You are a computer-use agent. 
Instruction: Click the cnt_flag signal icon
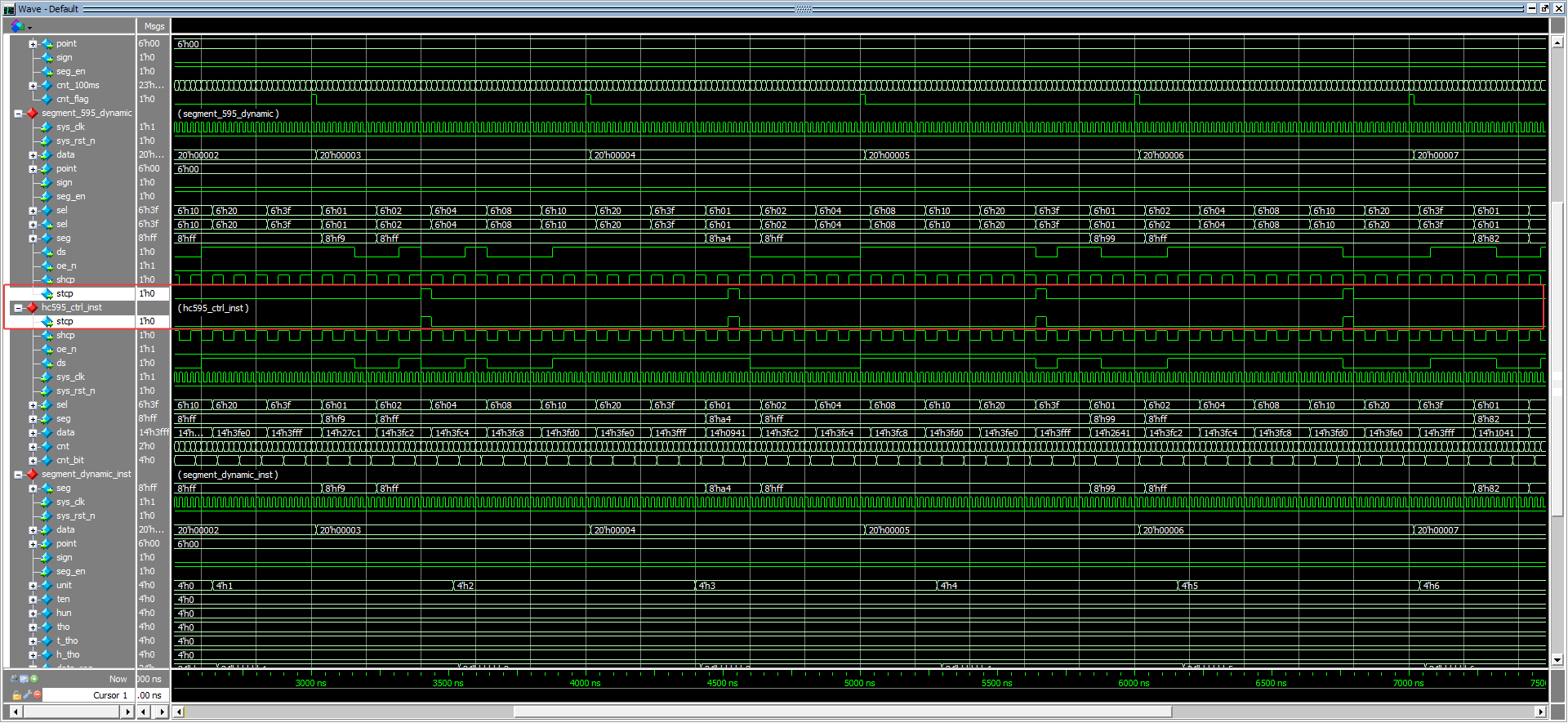click(47, 99)
